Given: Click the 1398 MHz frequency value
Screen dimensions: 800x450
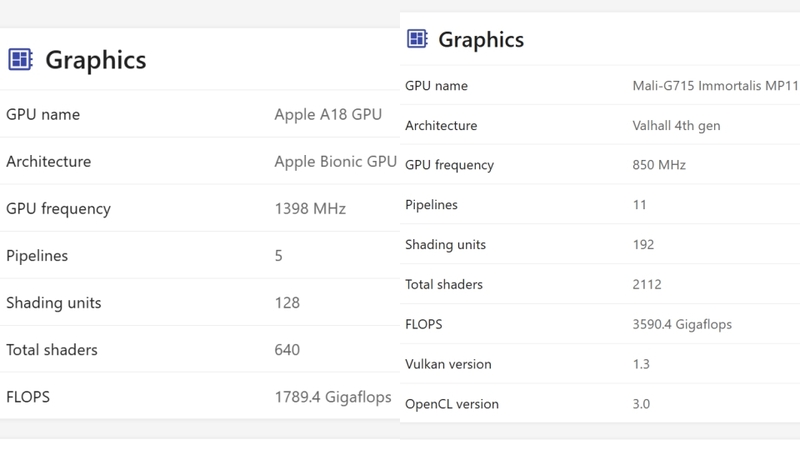Looking at the screenshot, I should tap(310, 209).
